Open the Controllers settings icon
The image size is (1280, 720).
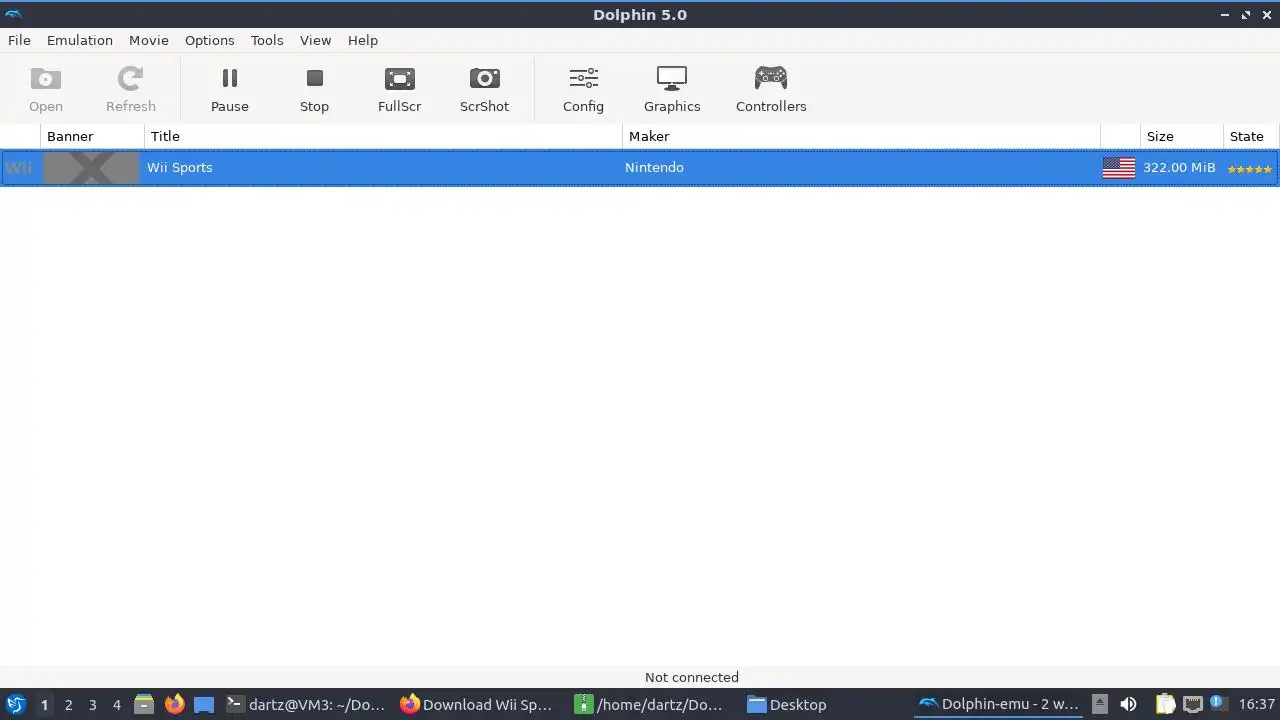(771, 89)
